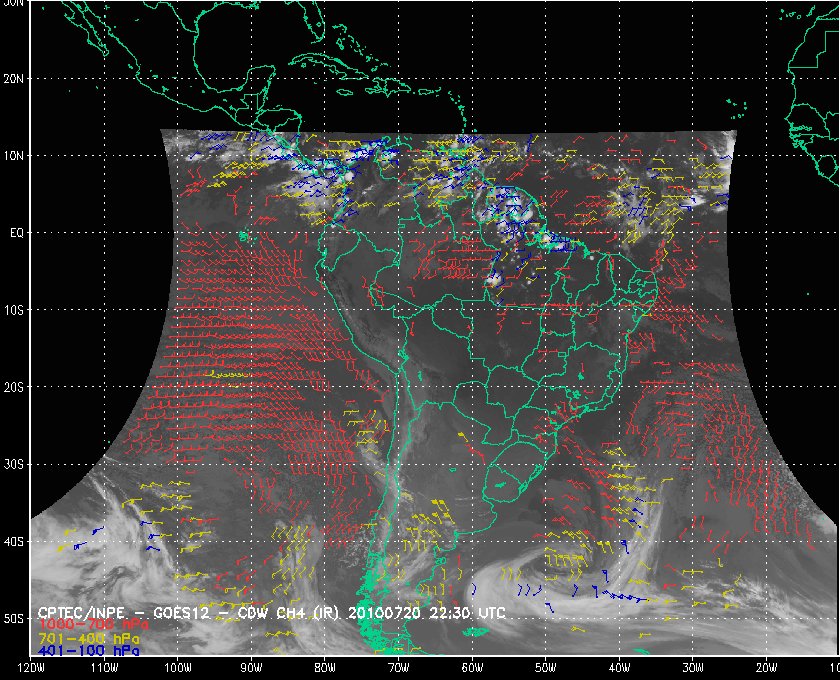Click the 90W longitude label
The width and height of the screenshot is (840, 680).
[x=251, y=667]
